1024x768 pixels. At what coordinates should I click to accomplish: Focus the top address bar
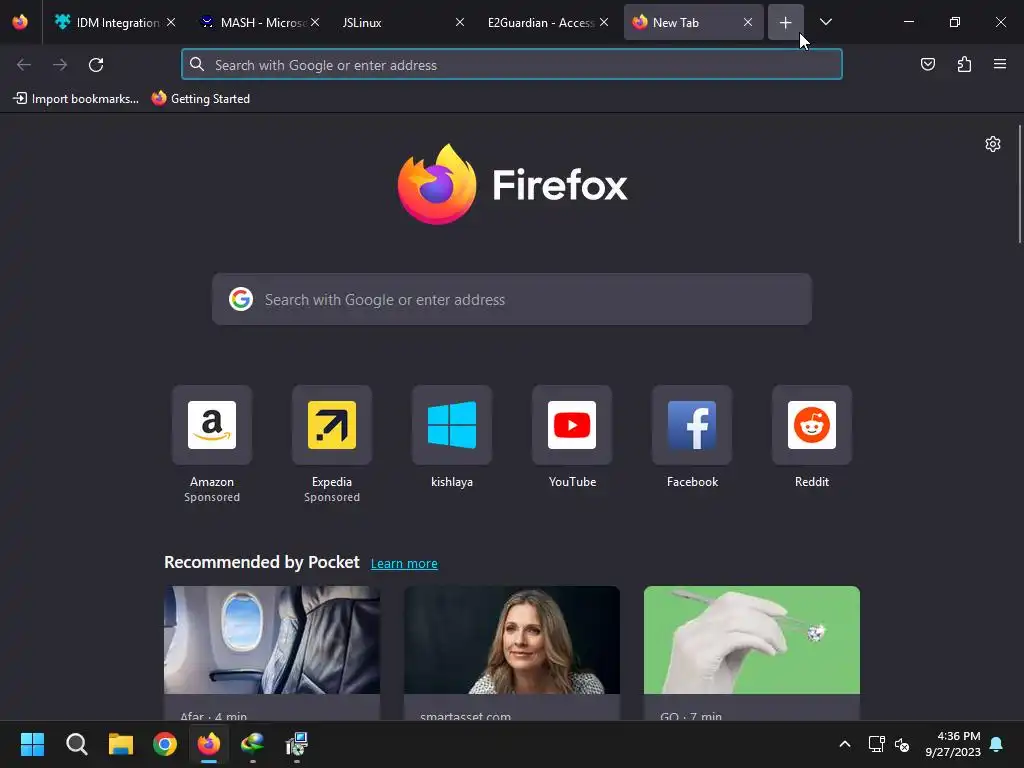point(511,65)
